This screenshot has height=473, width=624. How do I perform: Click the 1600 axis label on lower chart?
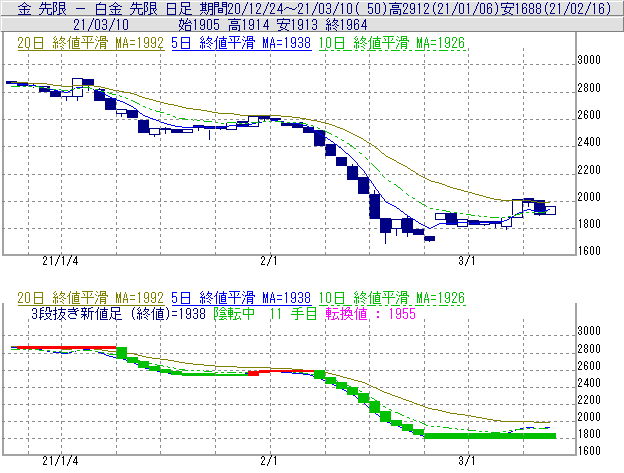coord(589,451)
